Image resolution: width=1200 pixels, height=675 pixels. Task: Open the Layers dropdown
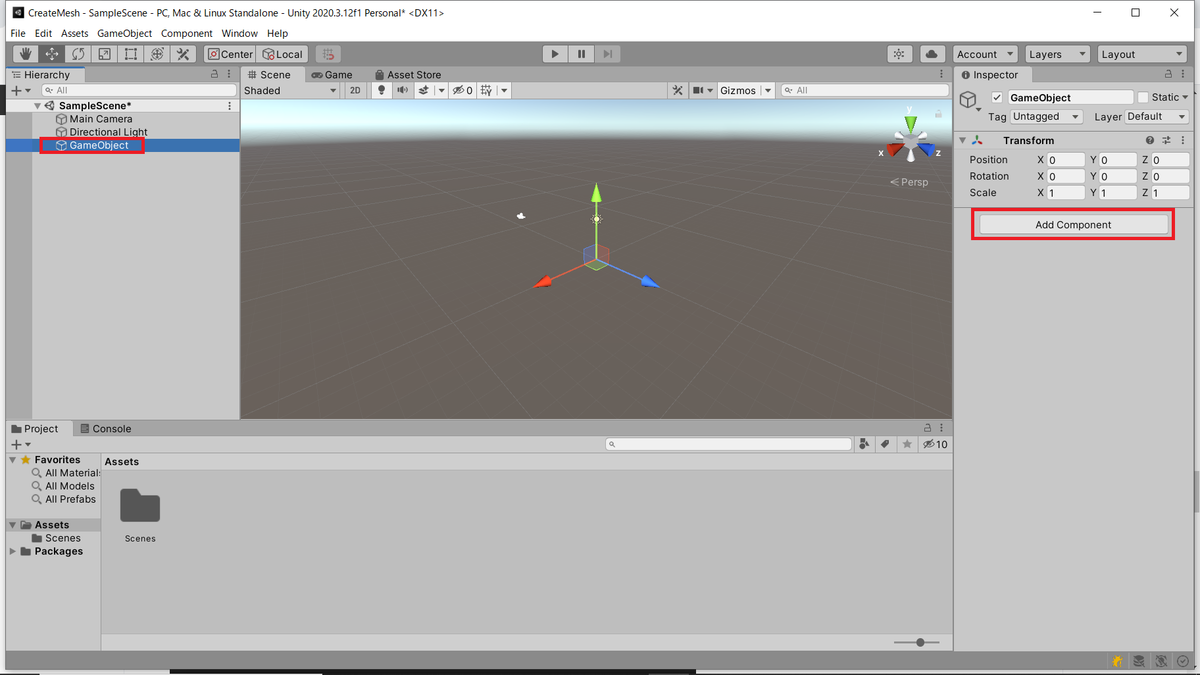1056,54
